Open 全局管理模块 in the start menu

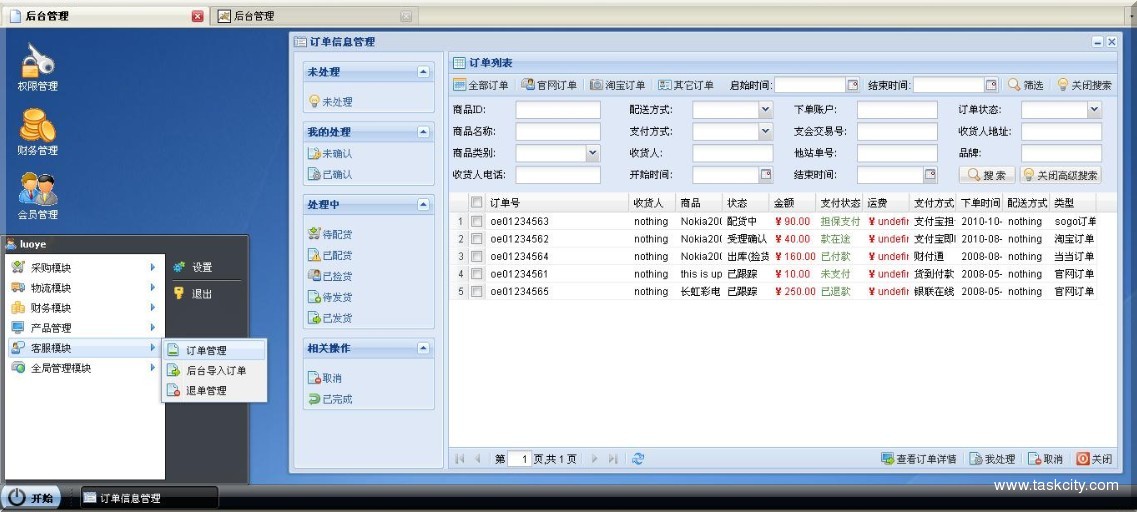pyautogui.click(x=84, y=368)
